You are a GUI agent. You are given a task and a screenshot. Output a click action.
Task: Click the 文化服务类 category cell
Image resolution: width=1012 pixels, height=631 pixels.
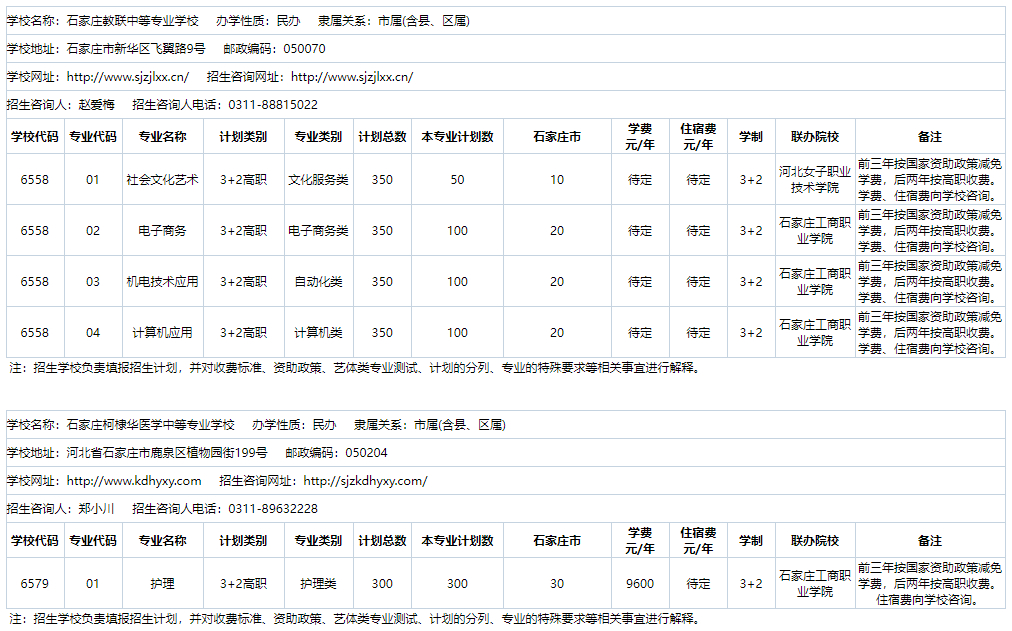tap(318, 180)
